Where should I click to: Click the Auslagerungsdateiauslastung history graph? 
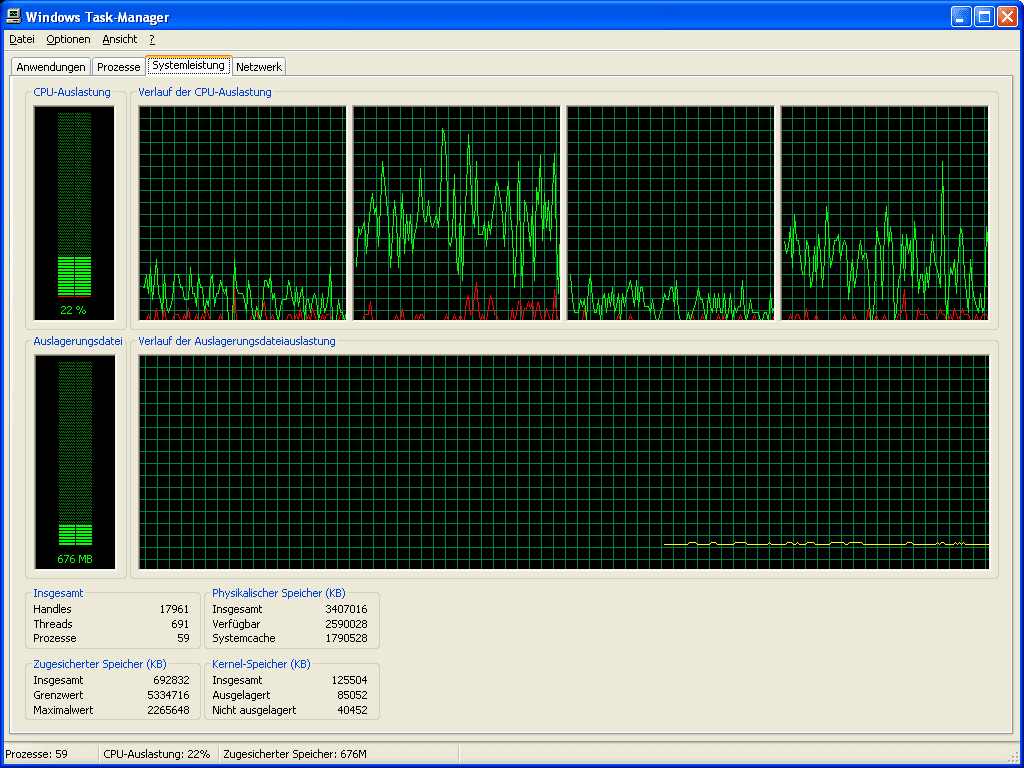point(564,462)
